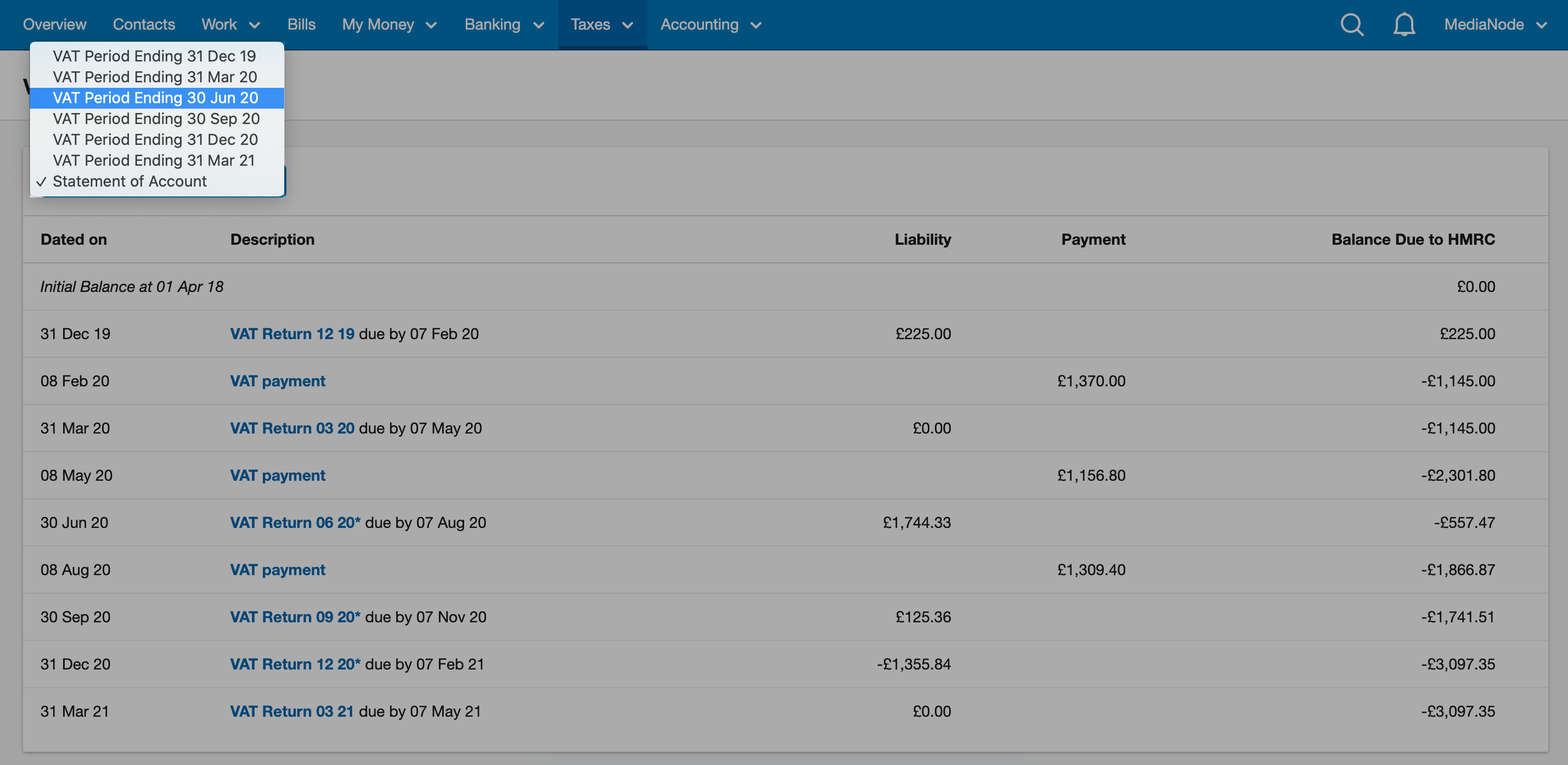Click the Payment column header
This screenshot has height=765, width=1568.
[x=1093, y=239]
